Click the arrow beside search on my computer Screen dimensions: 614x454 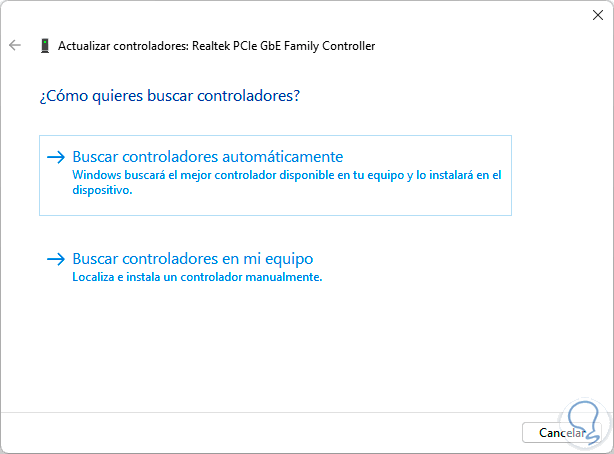pyautogui.click(x=56, y=259)
